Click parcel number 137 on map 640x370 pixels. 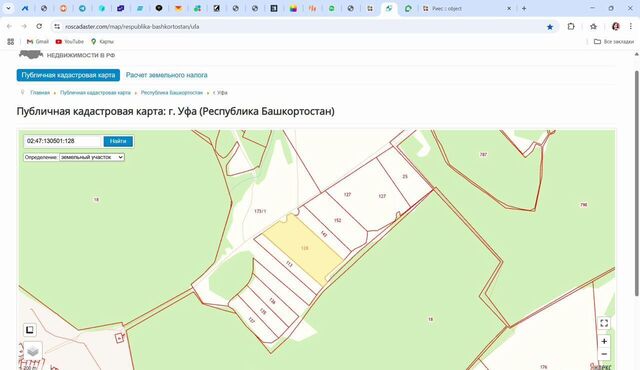[251, 321]
